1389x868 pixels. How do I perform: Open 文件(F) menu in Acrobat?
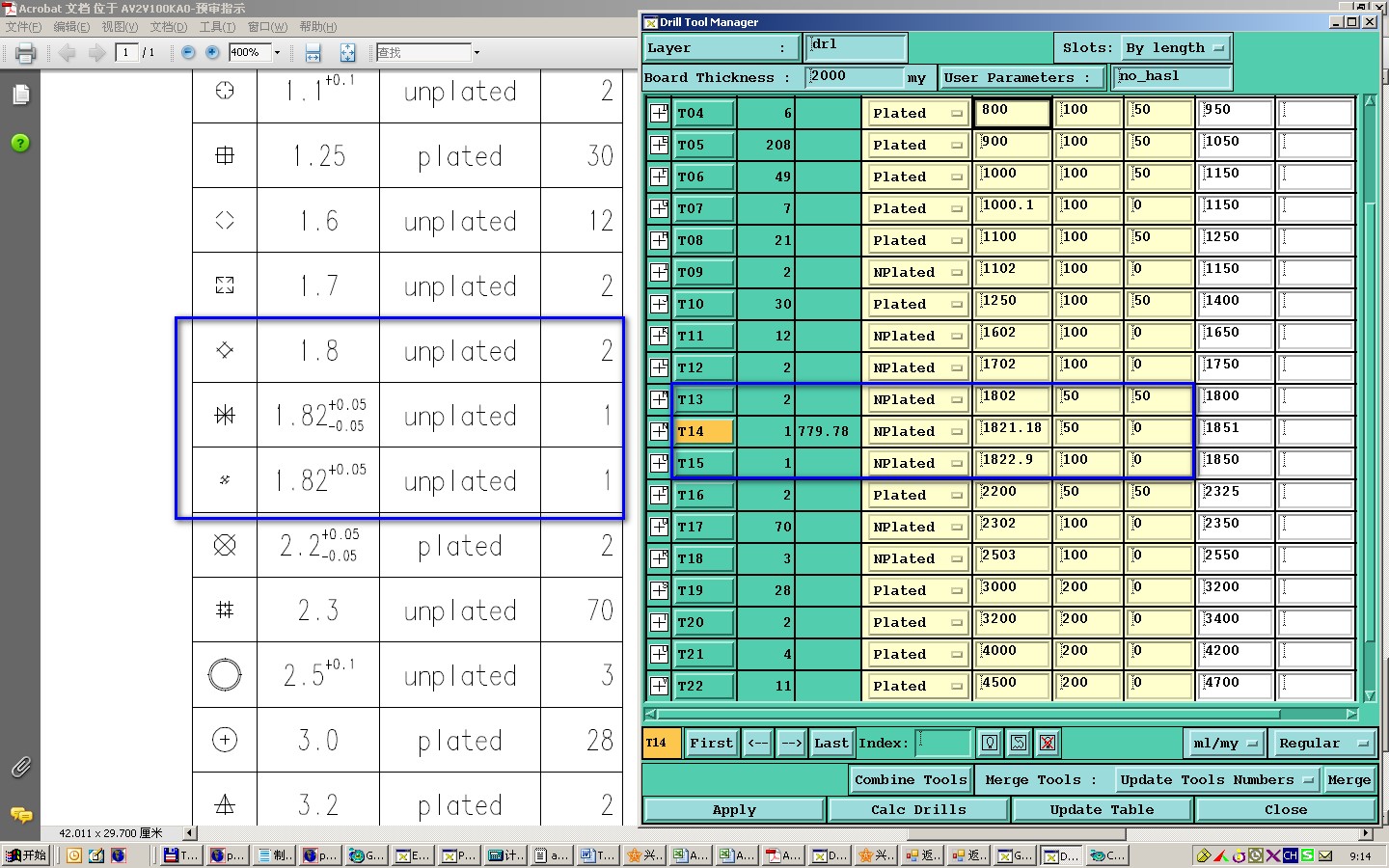coord(23,27)
